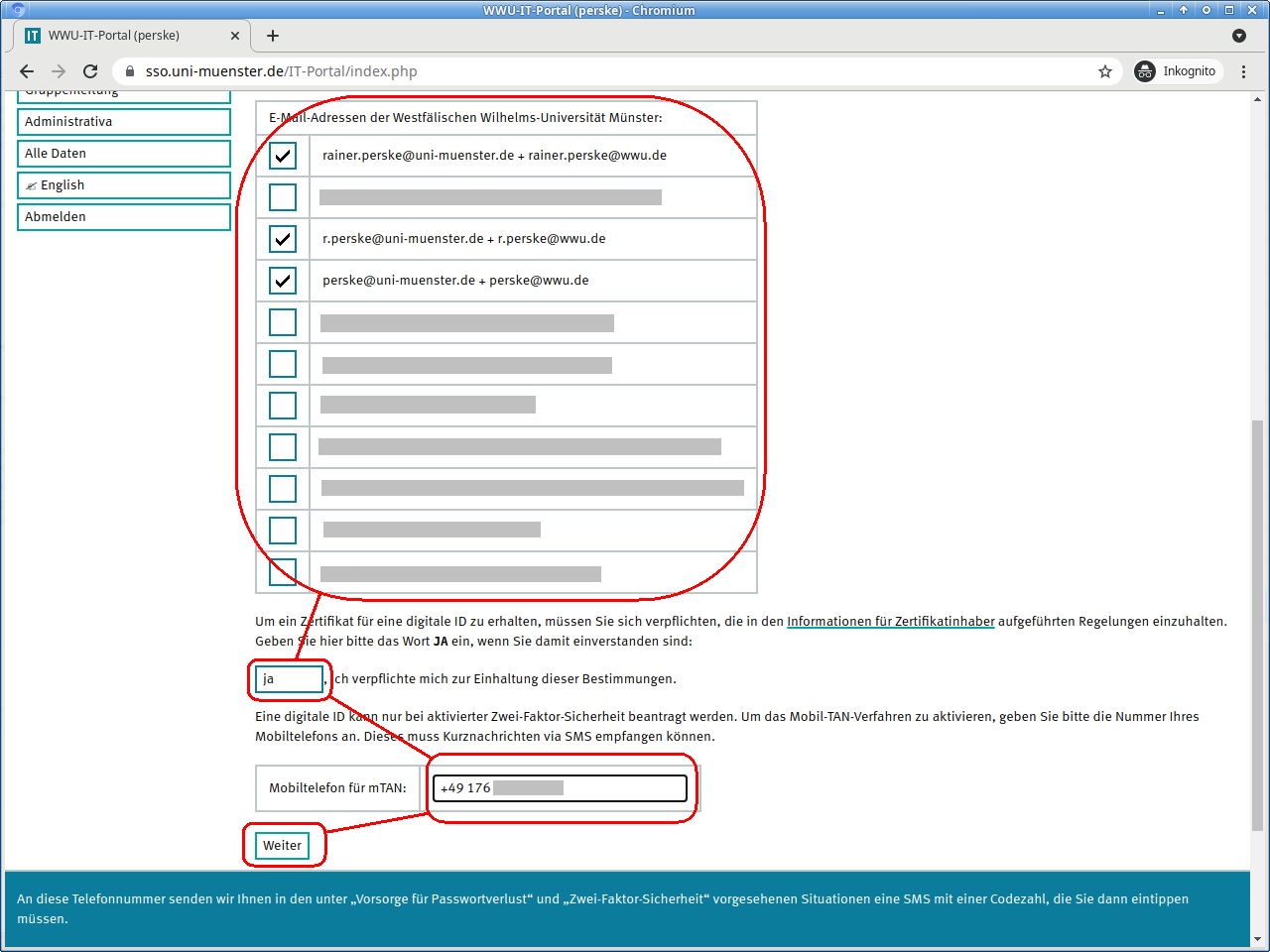Open Informationen für Zertifikatinhaber link

pos(890,622)
